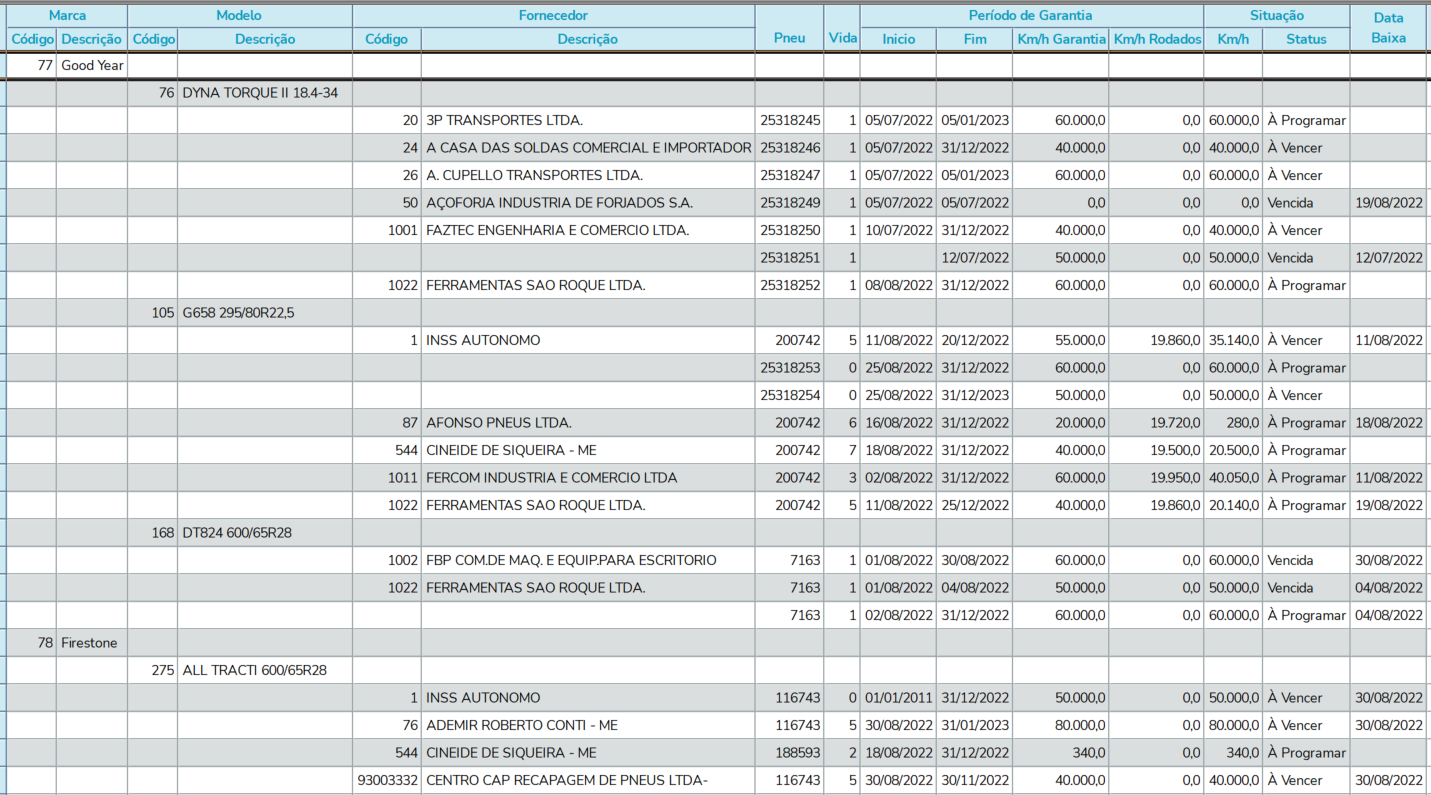Click supplier FBP COM.DE MAQ. E EQUIP.PARA ESCRITORIO
The image size is (1431, 795).
[x=571, y=560]
